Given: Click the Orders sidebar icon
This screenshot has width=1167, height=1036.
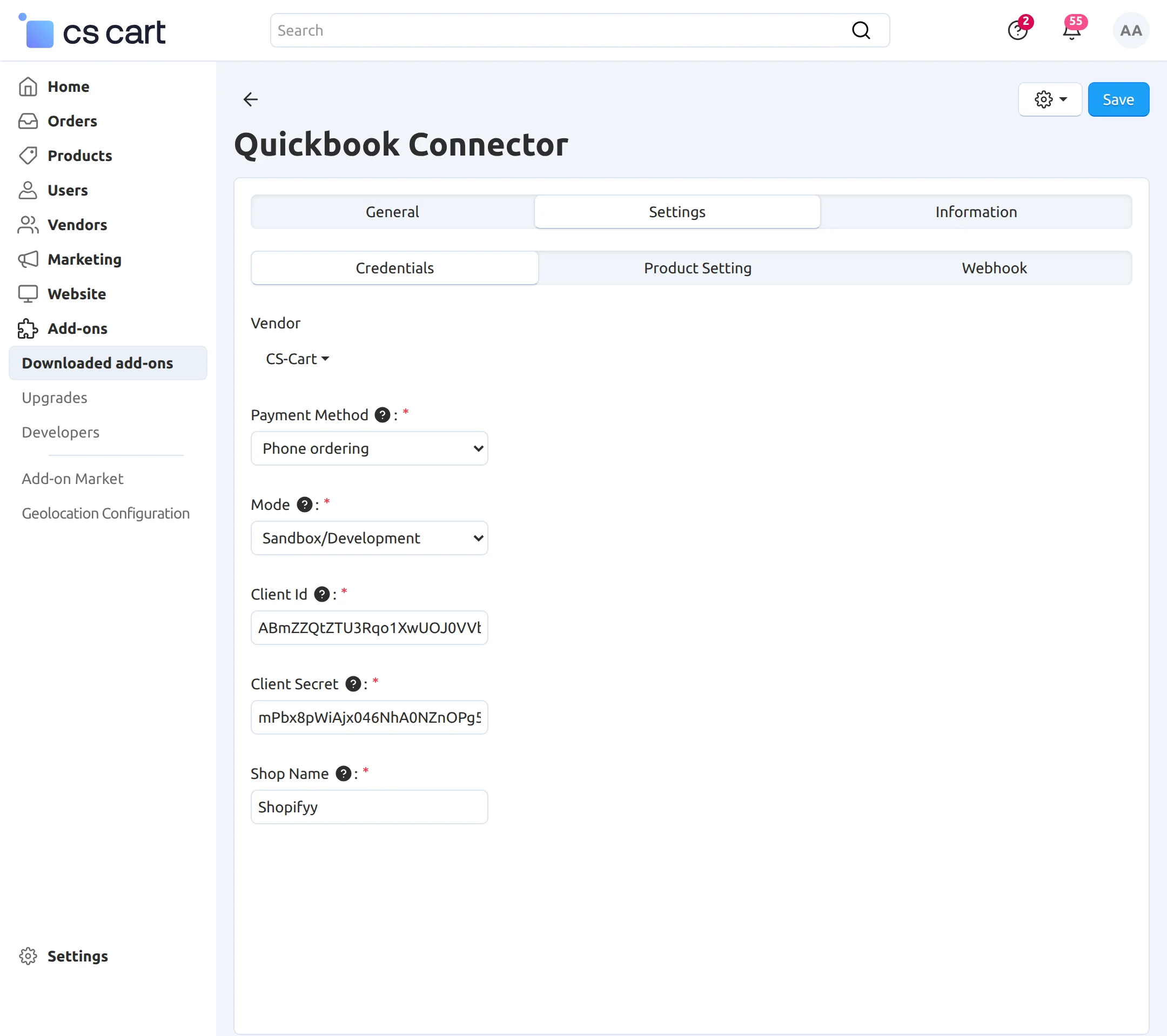Looking at the screenshot, I should (x=27, y=121).
